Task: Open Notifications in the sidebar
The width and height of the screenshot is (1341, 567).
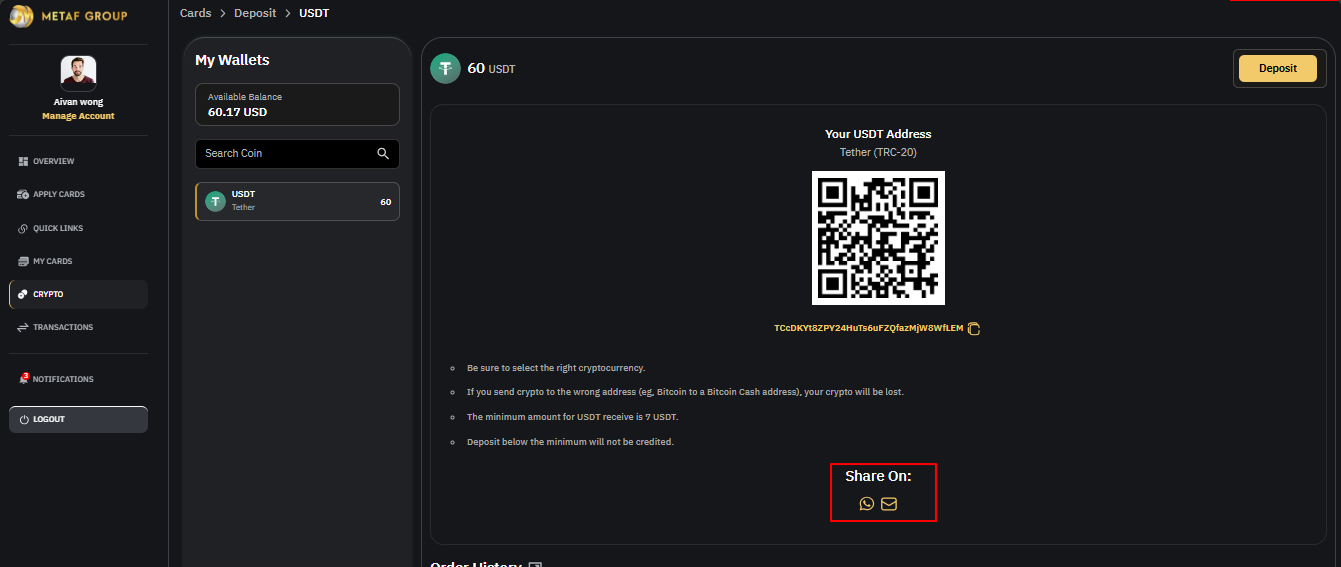Action: pos(78,379)
